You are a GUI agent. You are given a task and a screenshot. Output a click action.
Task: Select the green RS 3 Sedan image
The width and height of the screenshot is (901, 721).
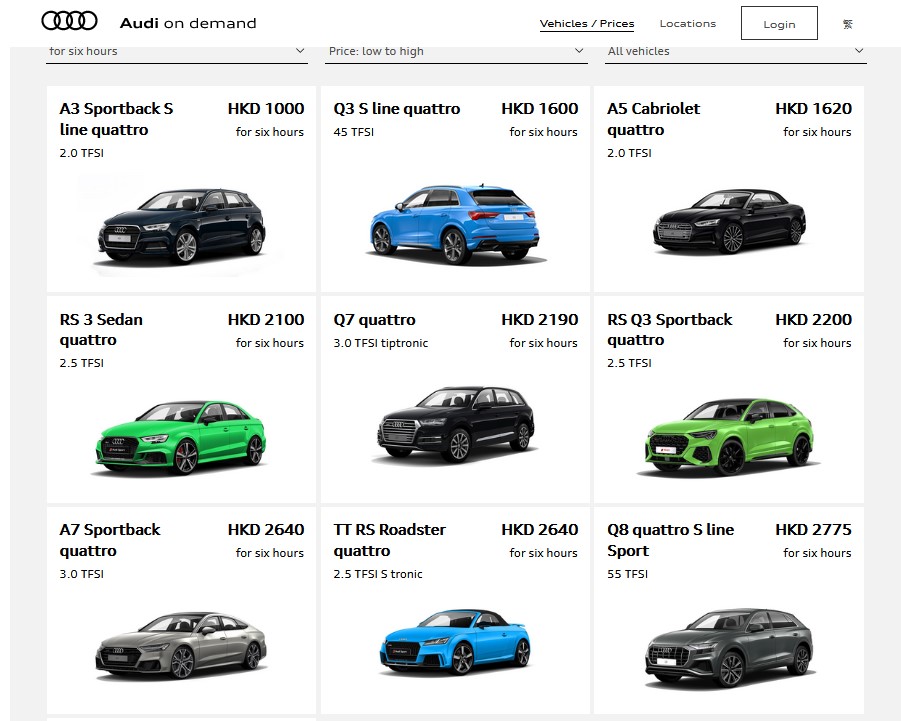[180, 437]
